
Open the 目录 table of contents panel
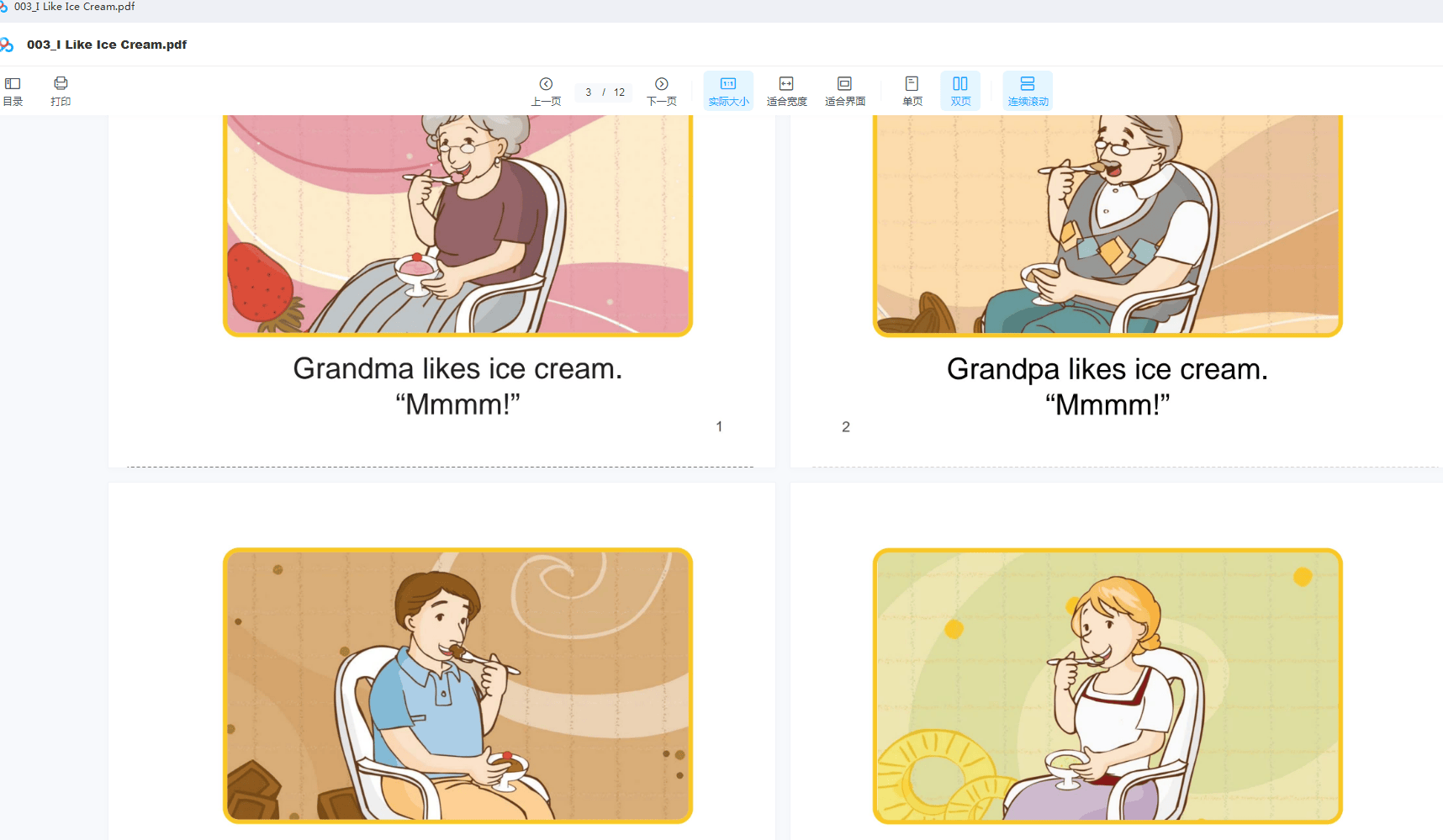pos(13,91)
